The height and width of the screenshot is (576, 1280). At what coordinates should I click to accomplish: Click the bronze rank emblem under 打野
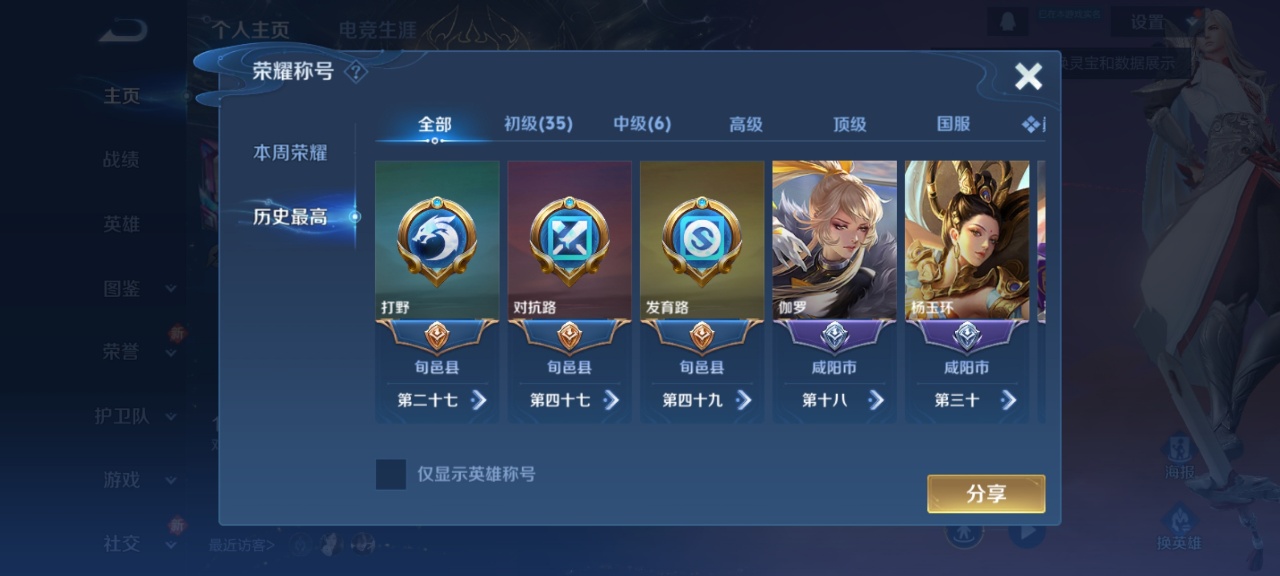[x=437, y=336]
